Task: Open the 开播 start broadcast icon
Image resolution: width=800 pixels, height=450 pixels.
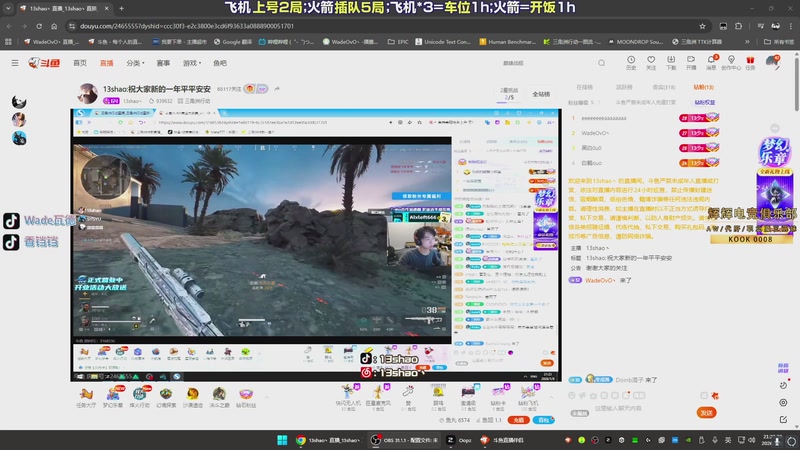Action: [691, 63]
